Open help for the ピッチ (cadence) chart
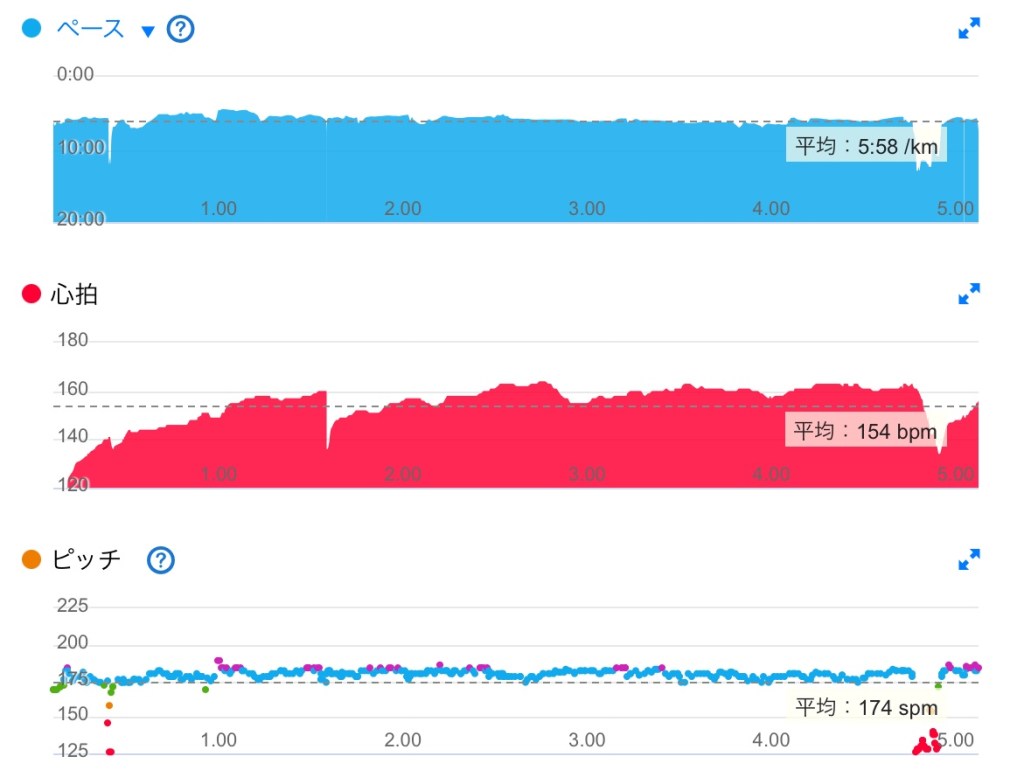The image size is (1024, 784). point(161,560)
